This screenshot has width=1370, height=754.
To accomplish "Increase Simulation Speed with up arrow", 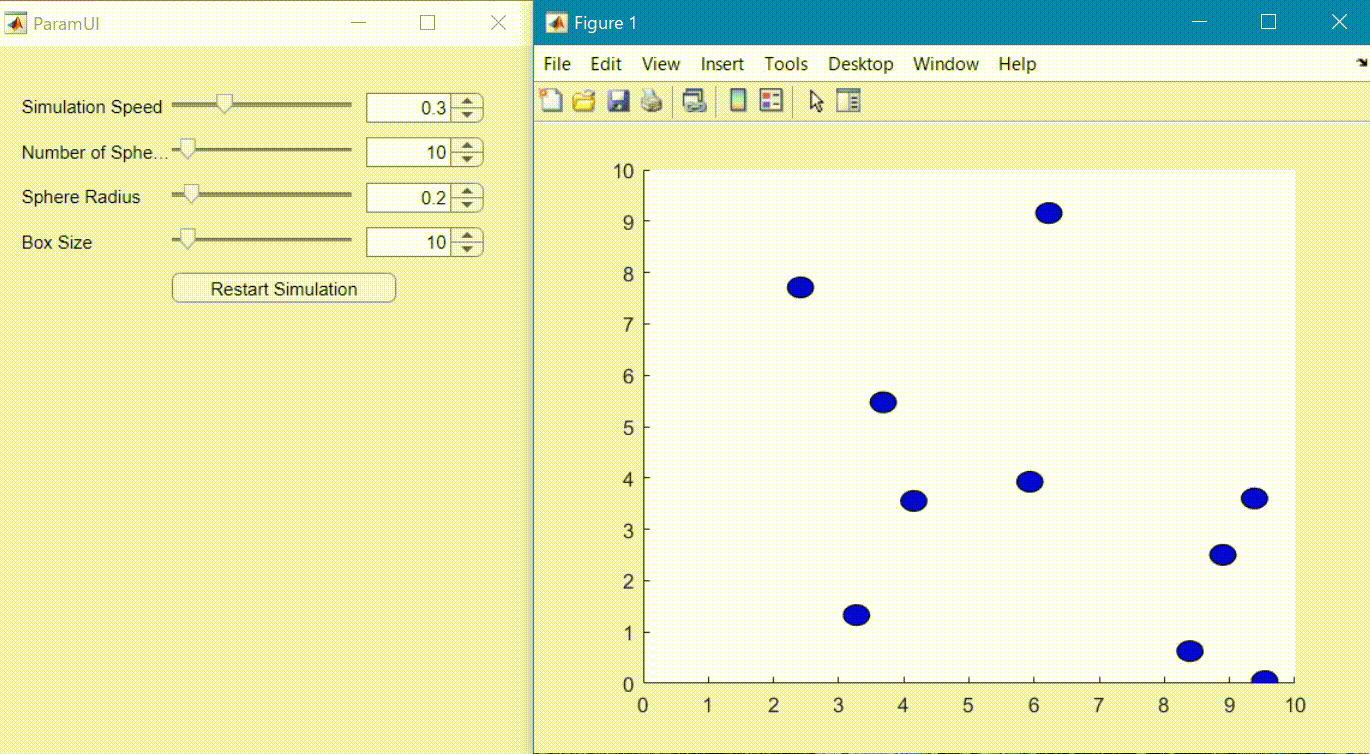I will point(467,101).
